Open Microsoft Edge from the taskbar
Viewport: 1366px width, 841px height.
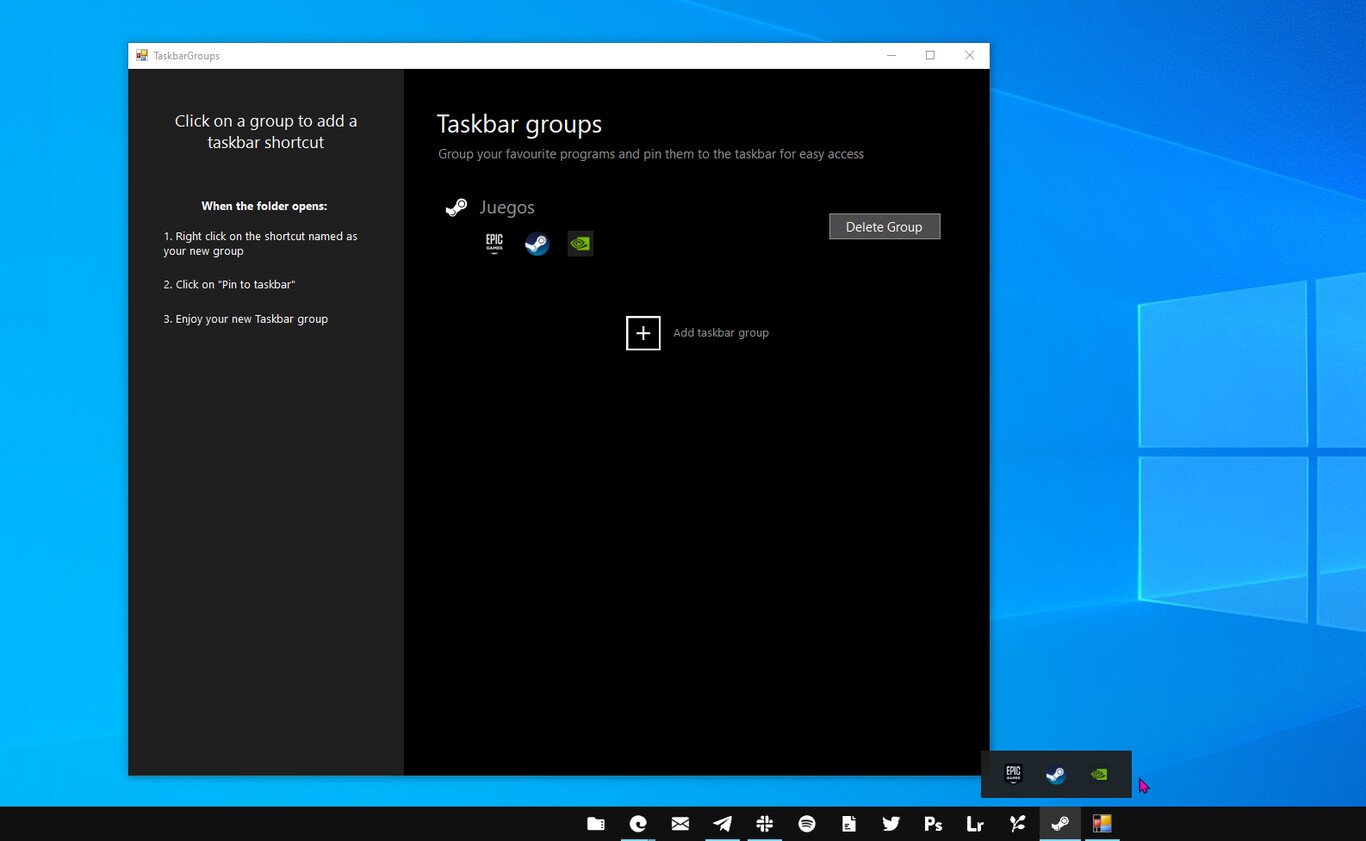pyautogui.click(x=638, y=824)
